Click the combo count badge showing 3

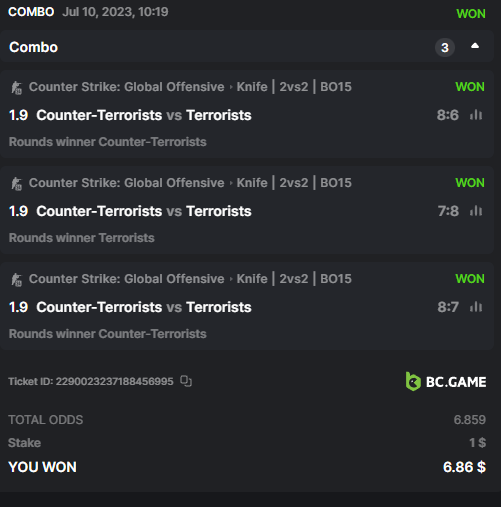point(445,48)
